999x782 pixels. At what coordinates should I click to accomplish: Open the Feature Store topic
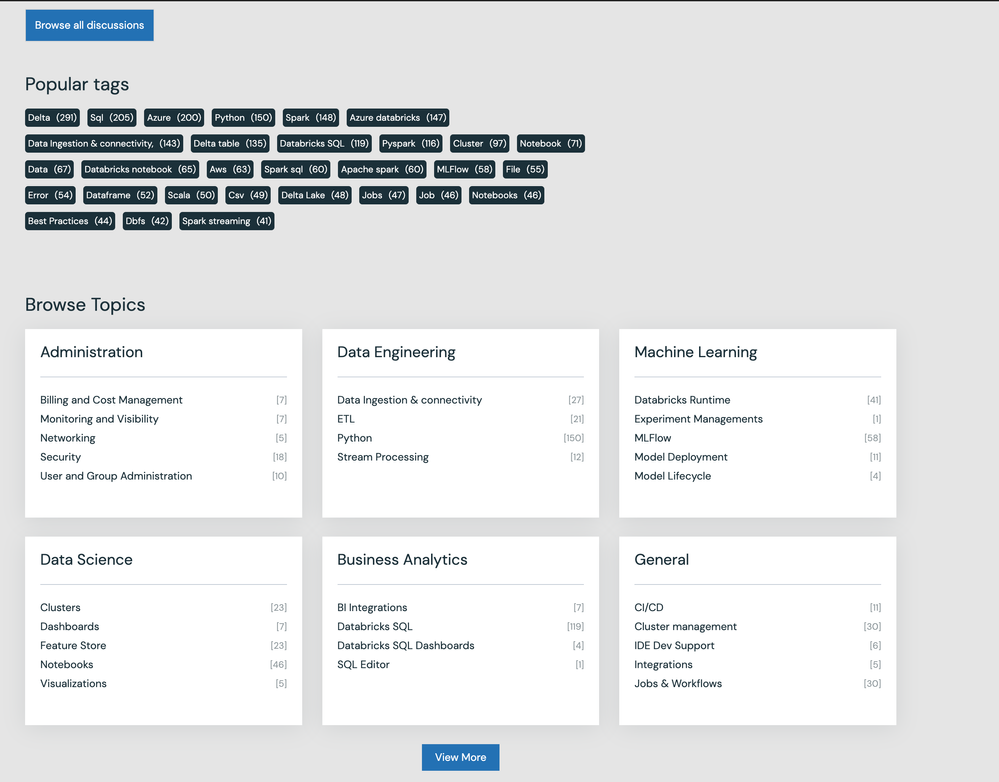[73, 646]
